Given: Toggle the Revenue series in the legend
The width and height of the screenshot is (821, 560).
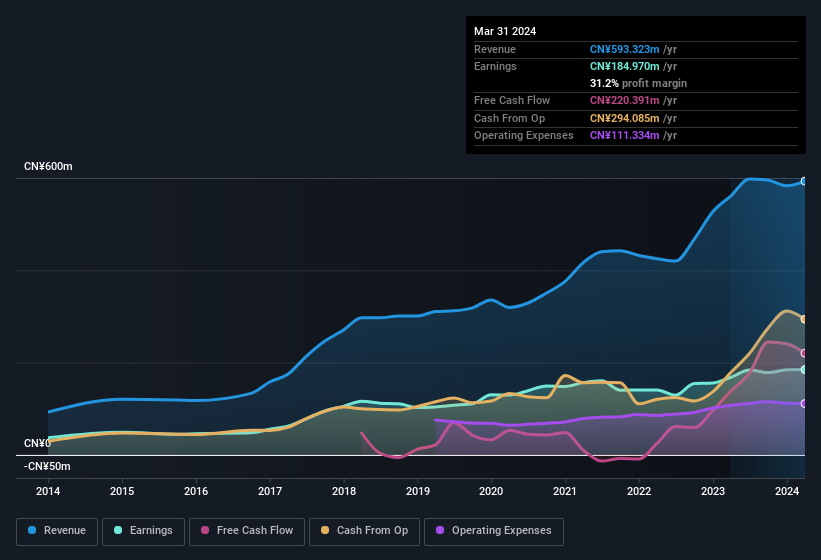Looking at the screenshot, I should 58,531.
